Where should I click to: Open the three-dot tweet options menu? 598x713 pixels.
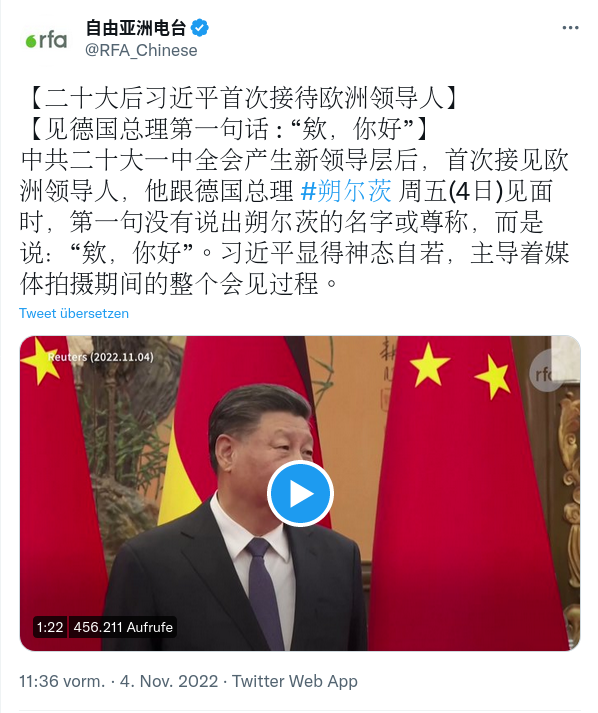[570, 28]
